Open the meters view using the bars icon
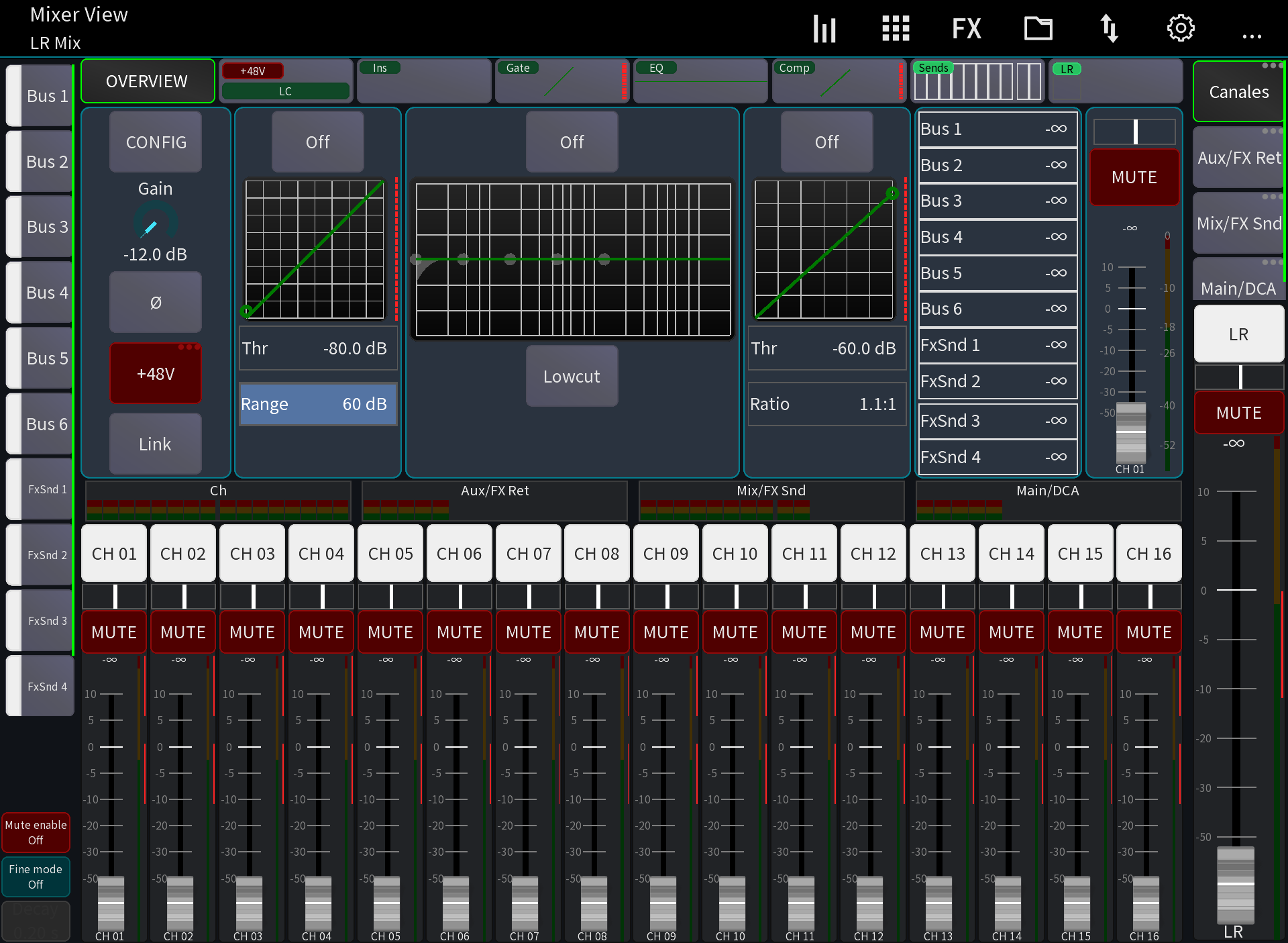This screenshot has width=1288, height=943. pos(824,28)
